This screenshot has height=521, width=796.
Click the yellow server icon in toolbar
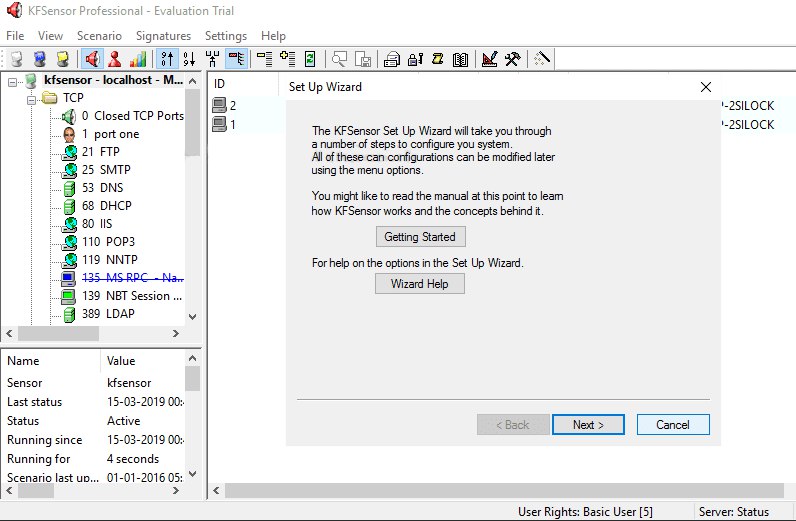coord(63,59)
